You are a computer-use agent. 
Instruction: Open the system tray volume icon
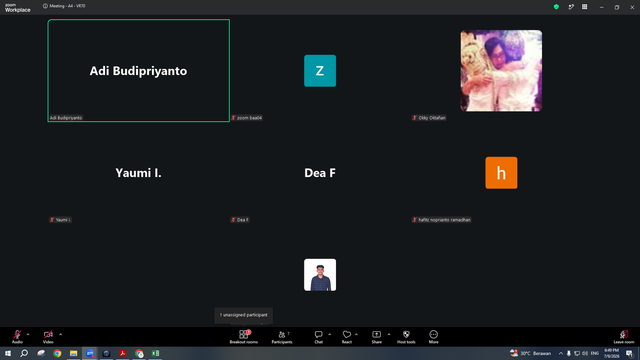click(585, 353)
